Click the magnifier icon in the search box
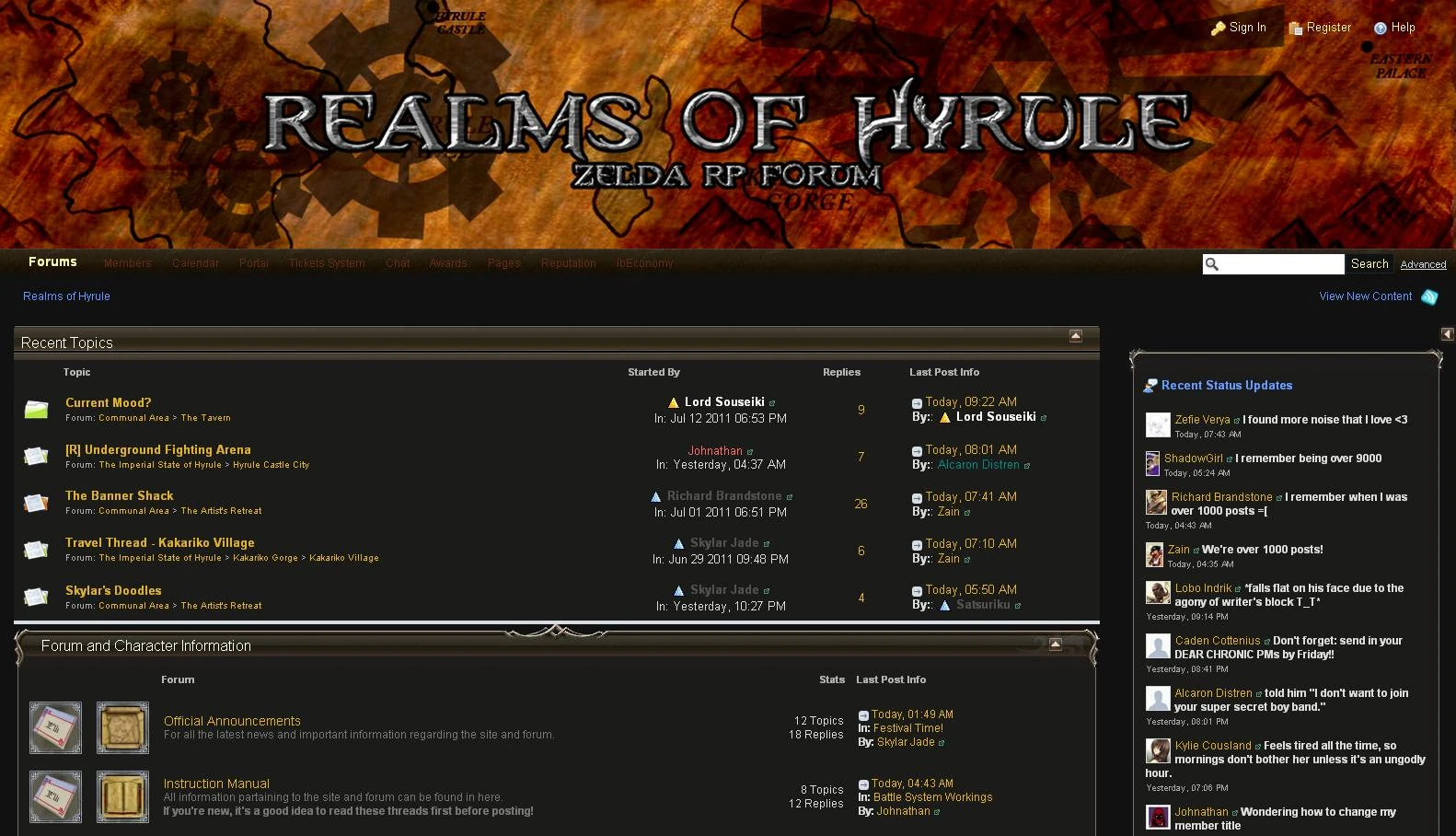The width and height of the screenshot is (1456, 836). coord(1212,265)
